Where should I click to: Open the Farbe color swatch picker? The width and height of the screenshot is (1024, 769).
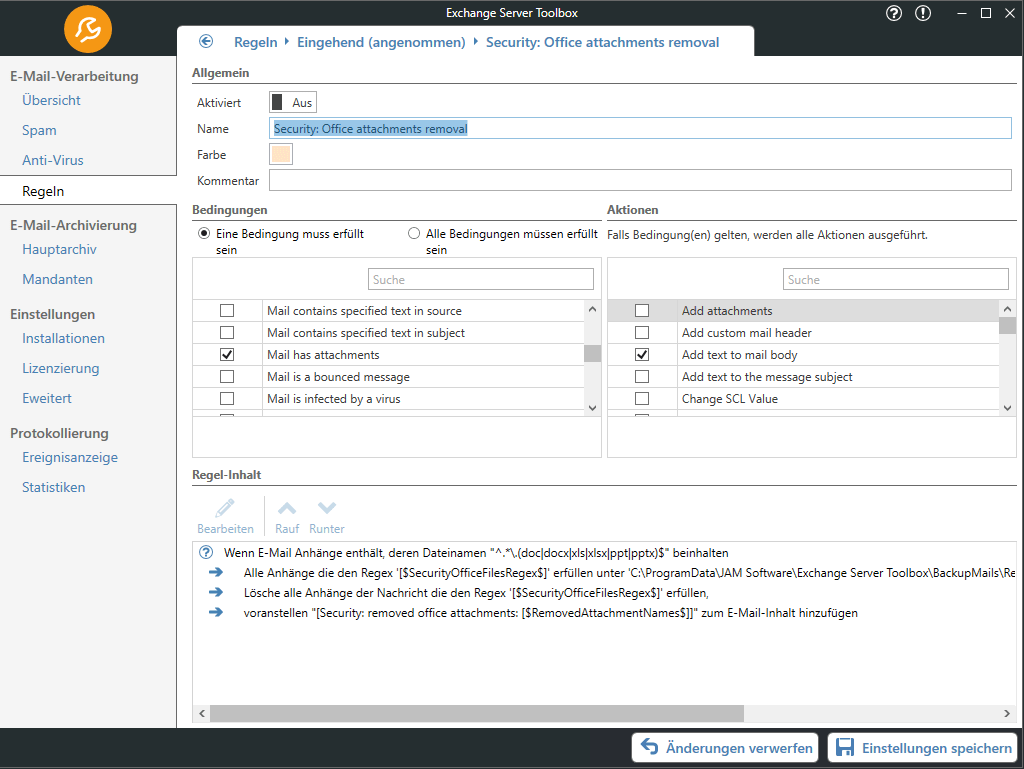(281, 155)
